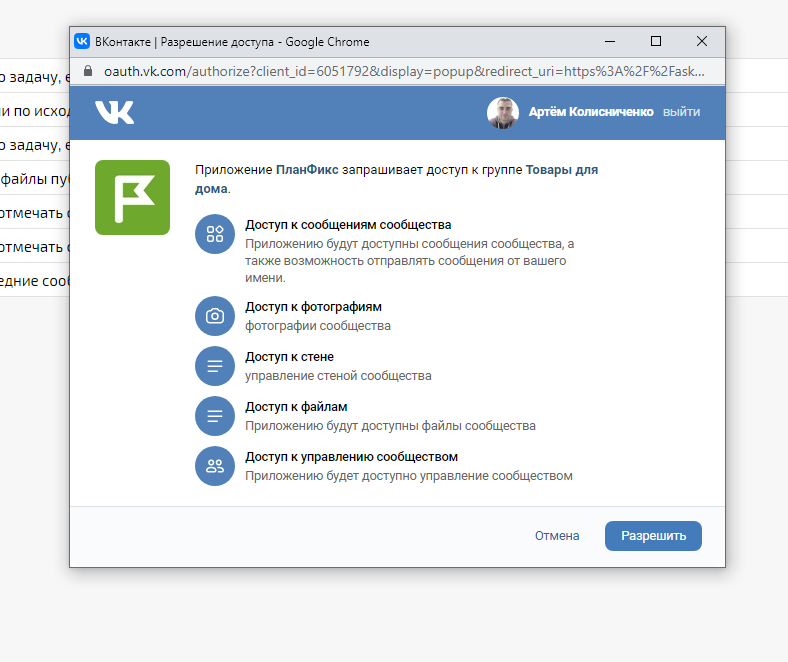Click the community messages access icon

click(x=215, y=234)
